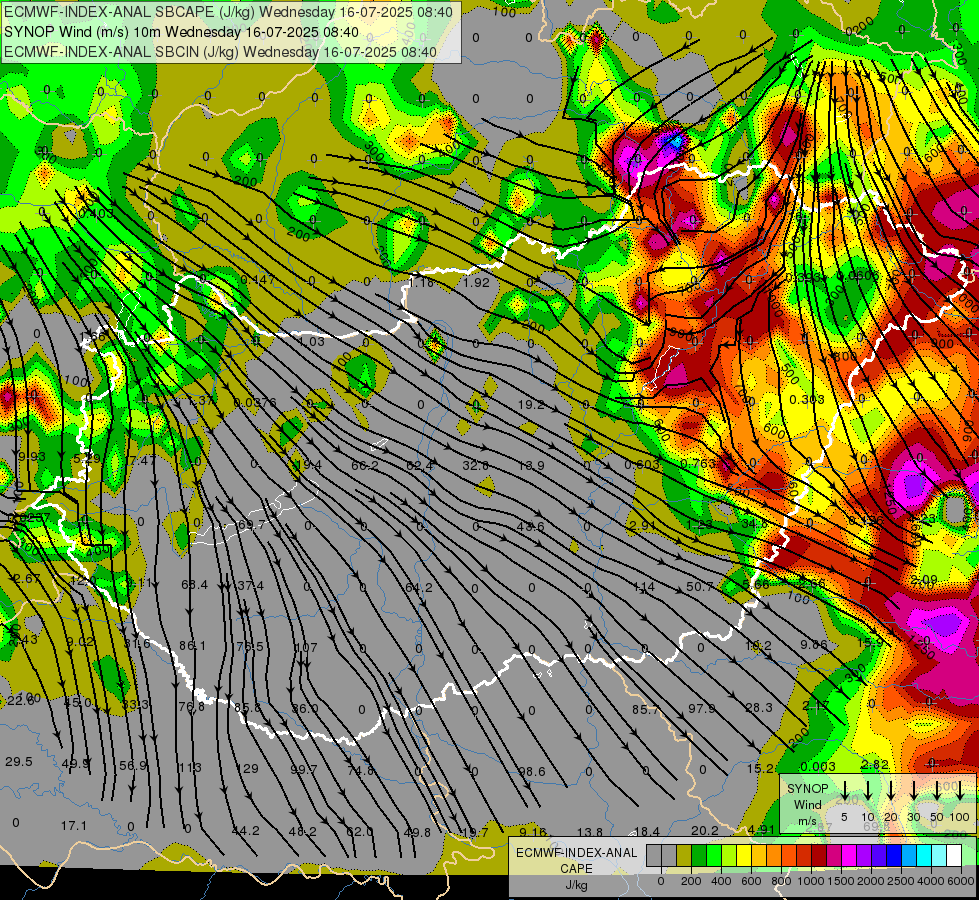
Task: Click the SBCIN value 29.5 on map
Action: point(19,761)
